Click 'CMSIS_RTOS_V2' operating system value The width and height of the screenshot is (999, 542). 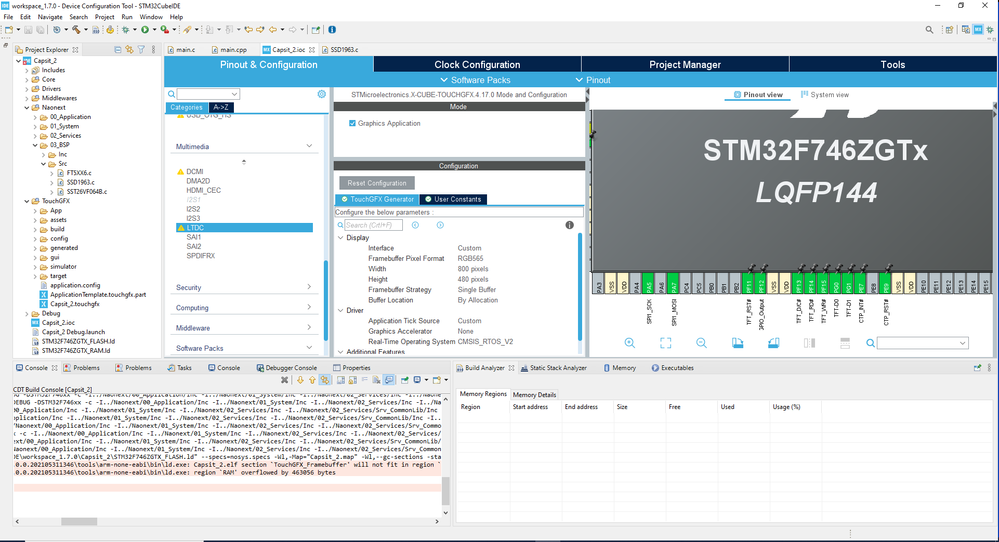485,341
